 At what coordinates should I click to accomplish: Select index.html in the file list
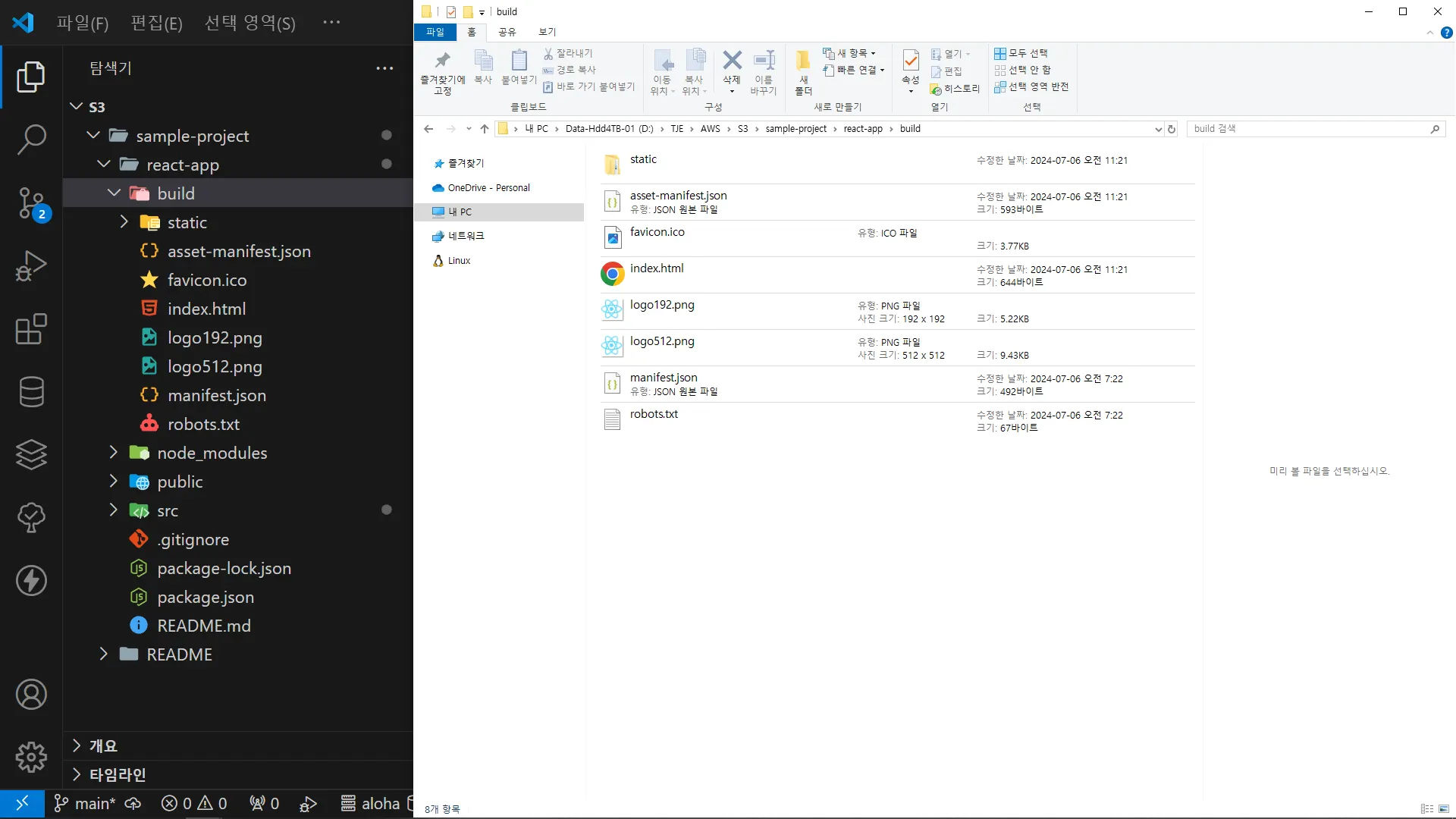pyautogui.click(x=657, y=268)
